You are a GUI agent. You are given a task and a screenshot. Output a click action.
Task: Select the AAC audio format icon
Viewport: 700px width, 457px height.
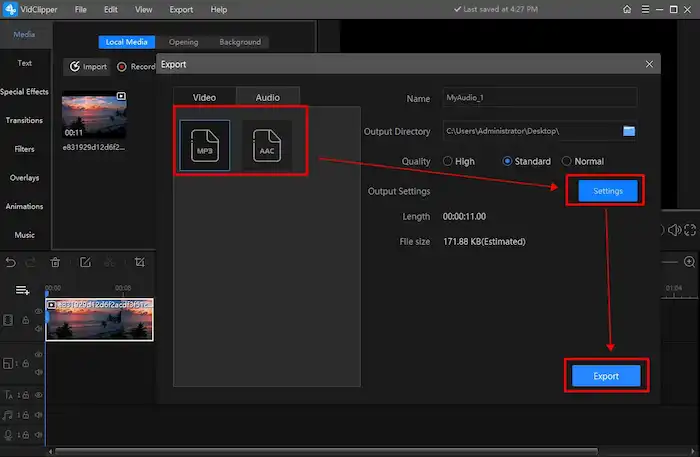(x=267, y=145)
